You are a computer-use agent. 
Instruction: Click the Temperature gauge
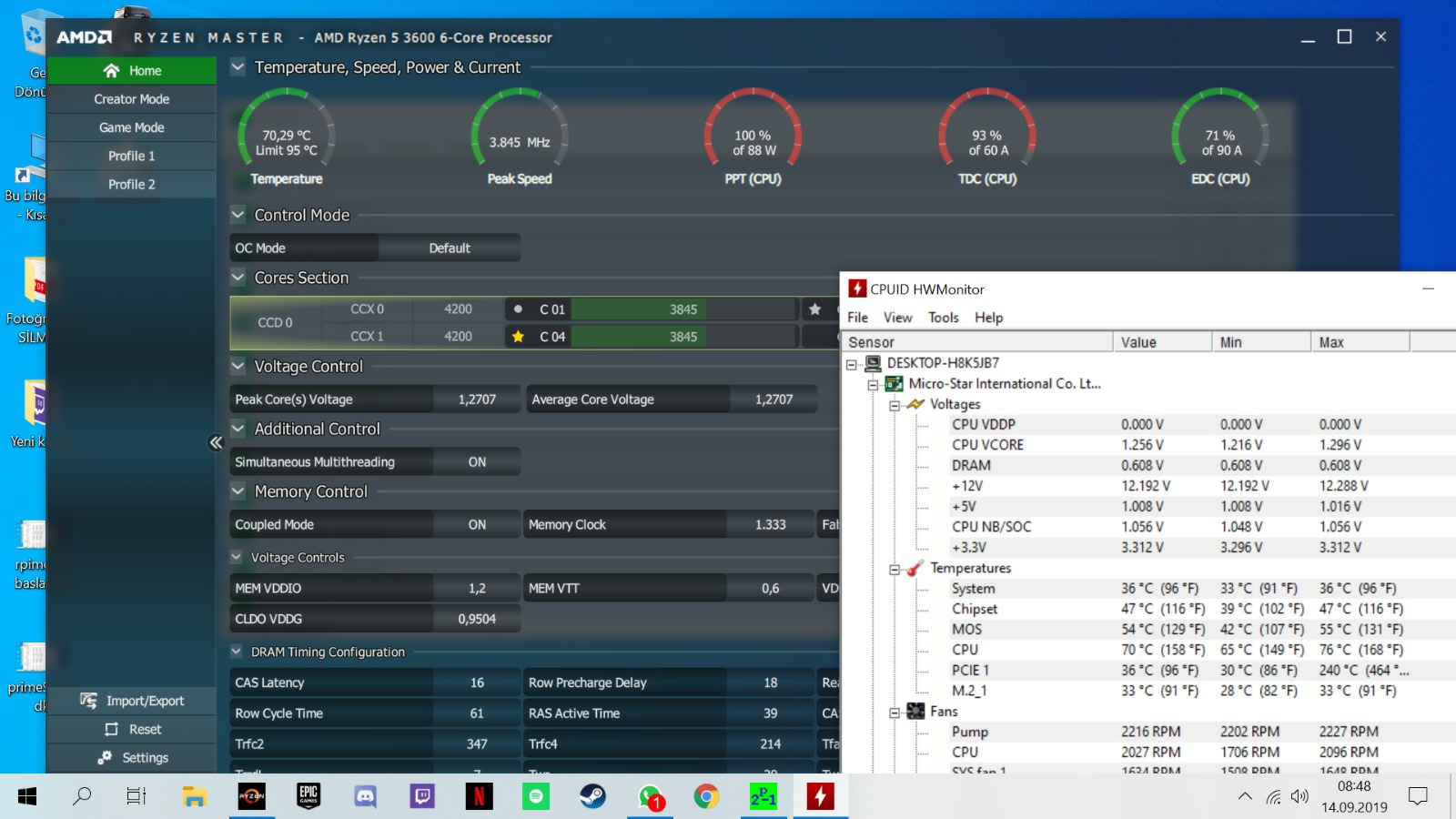pyautogui.click(x=287, y=136)
